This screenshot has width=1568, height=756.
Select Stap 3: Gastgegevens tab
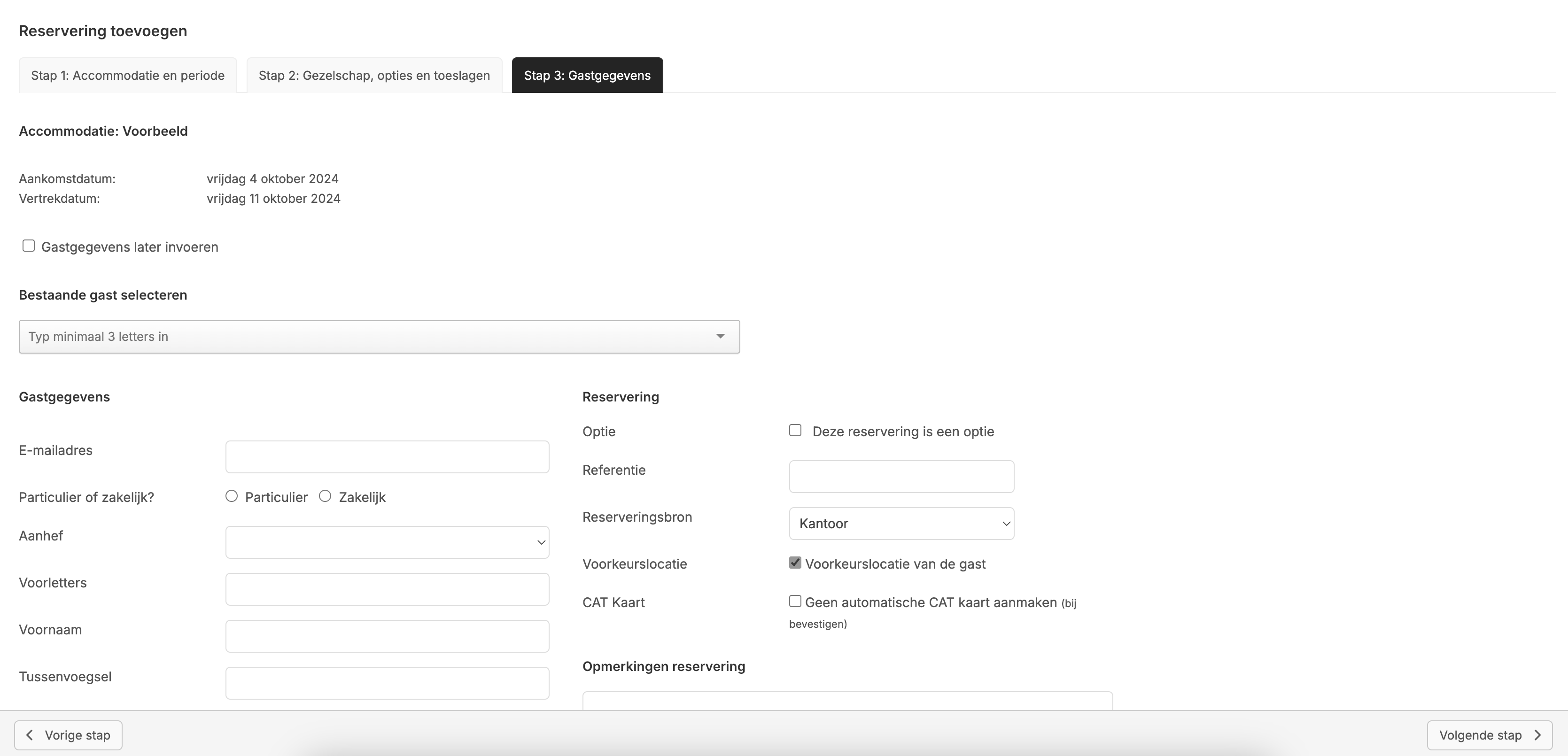587,76
